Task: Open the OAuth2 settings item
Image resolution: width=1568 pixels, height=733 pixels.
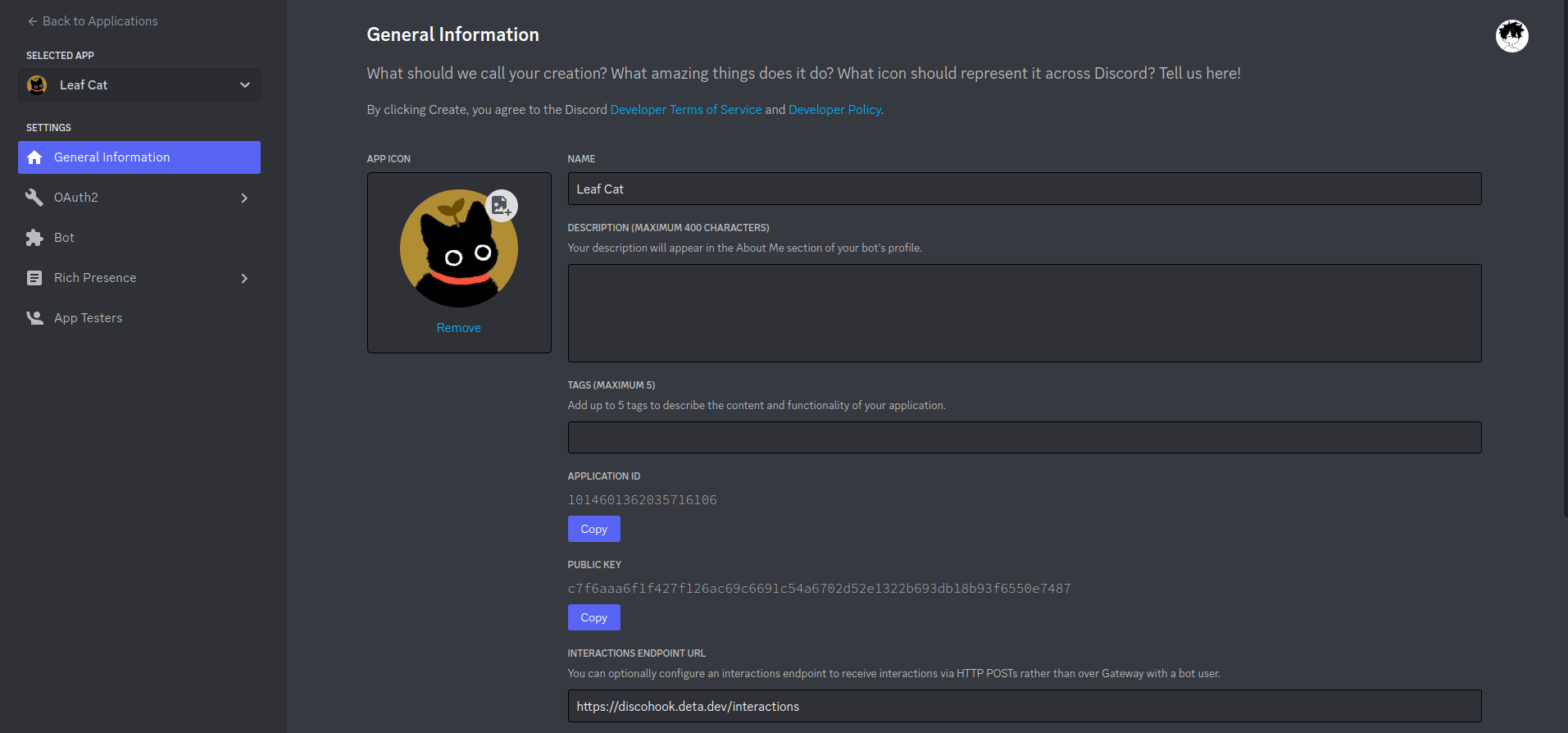Action: tap(139, 198)
